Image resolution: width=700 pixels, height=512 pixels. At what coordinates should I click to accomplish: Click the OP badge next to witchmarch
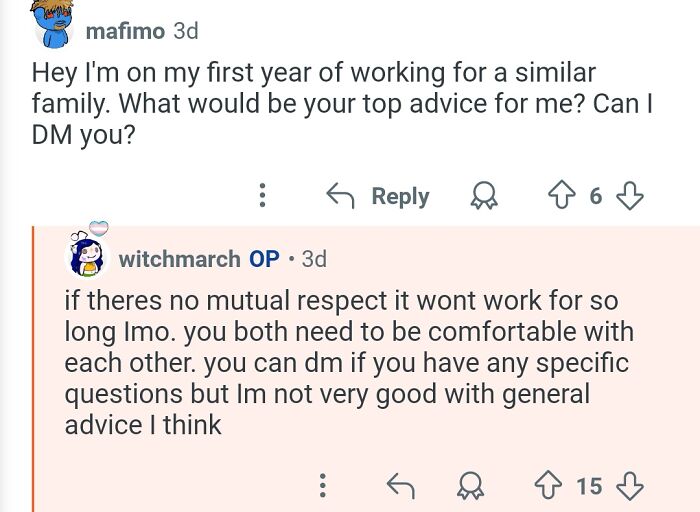(264, 259)
